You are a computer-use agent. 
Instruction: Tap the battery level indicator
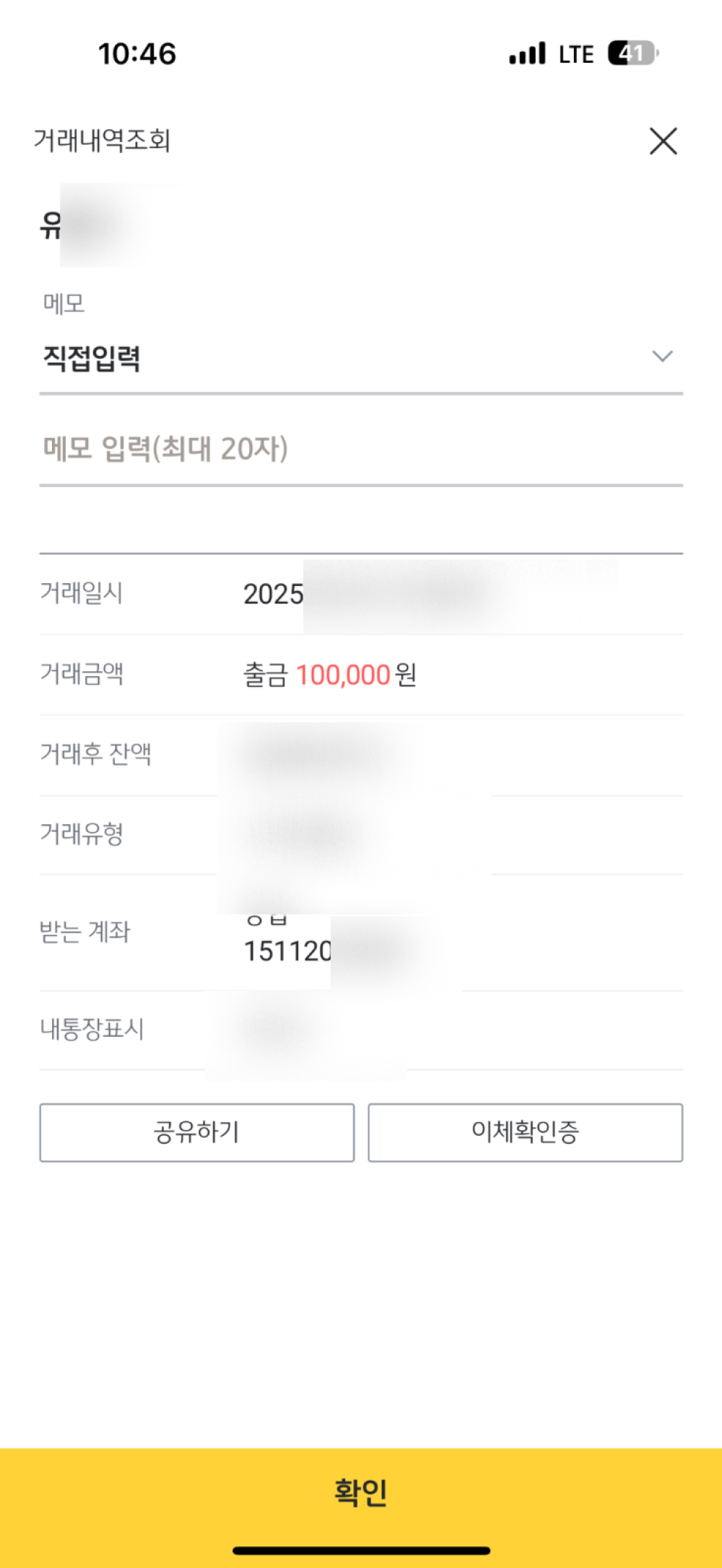click(x=632, y=53)
